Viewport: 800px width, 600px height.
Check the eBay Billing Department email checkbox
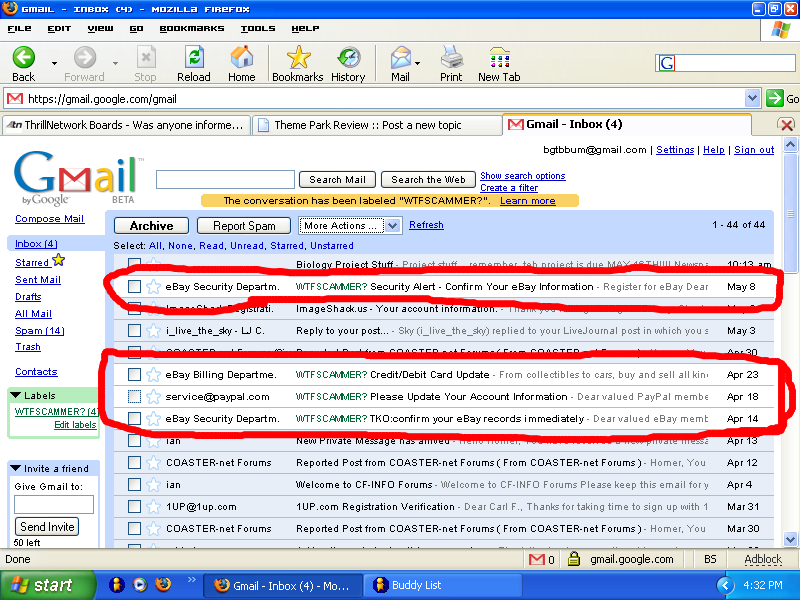pos(134,375)
